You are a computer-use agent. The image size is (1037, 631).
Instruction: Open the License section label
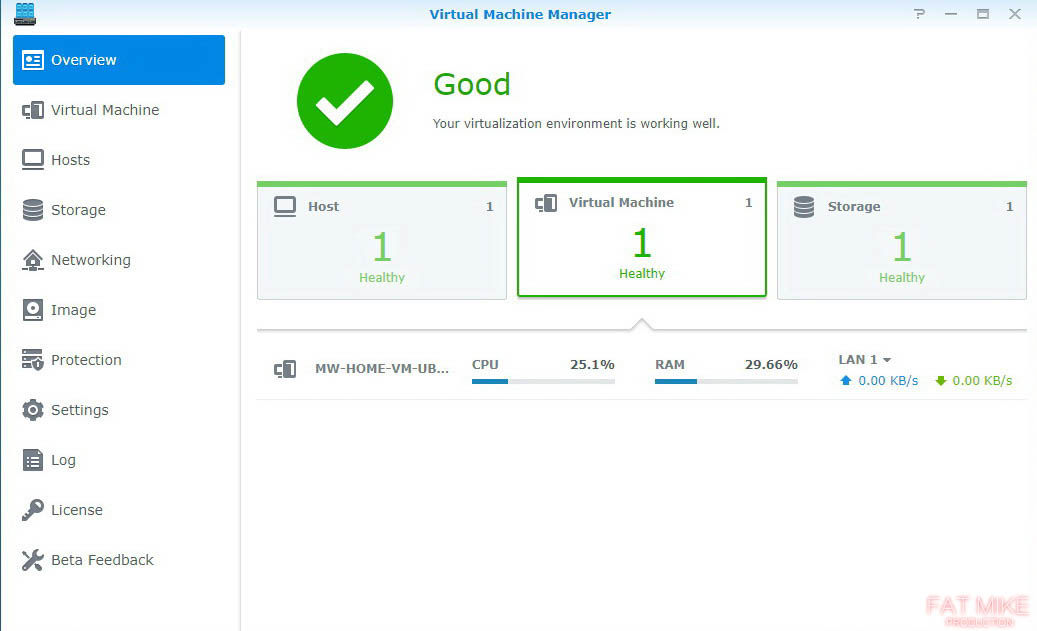[77, 510]
